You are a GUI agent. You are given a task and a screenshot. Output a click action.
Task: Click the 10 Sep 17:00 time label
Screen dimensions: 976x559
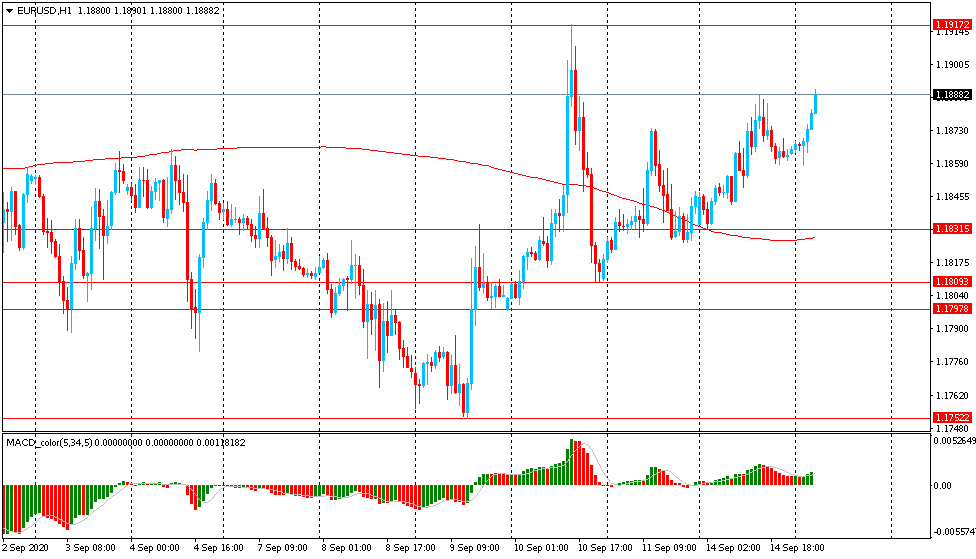(x=603, y=548)
